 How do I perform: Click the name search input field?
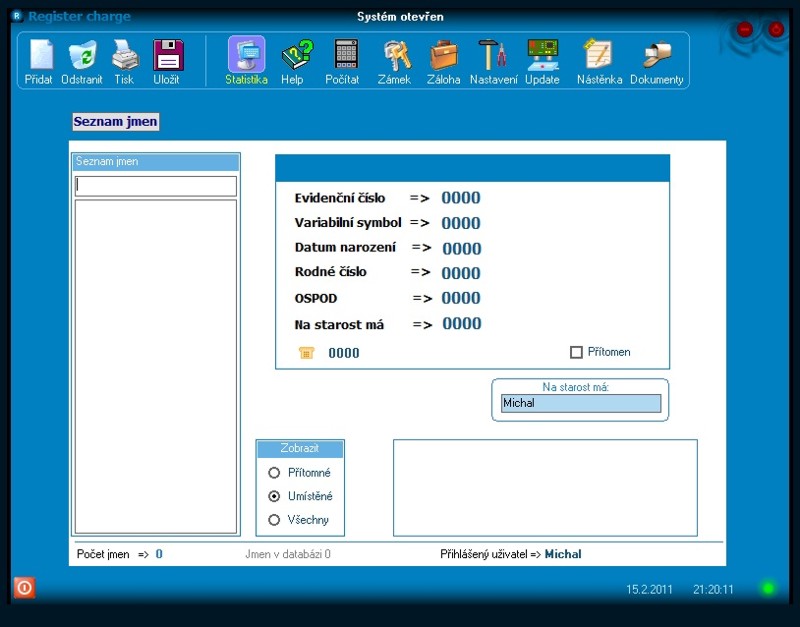(x=156, y=186)
